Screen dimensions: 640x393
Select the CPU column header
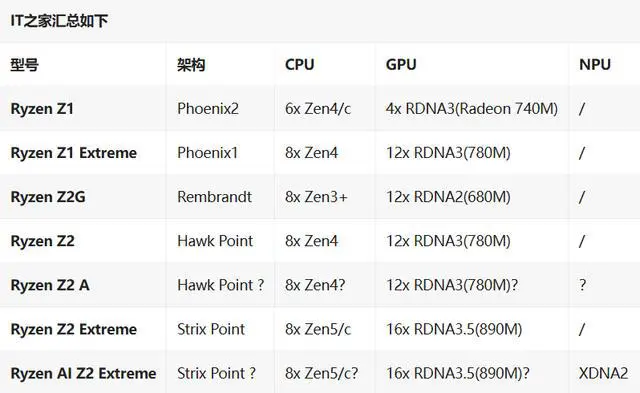pyautogui.click(x=300, y=64)
